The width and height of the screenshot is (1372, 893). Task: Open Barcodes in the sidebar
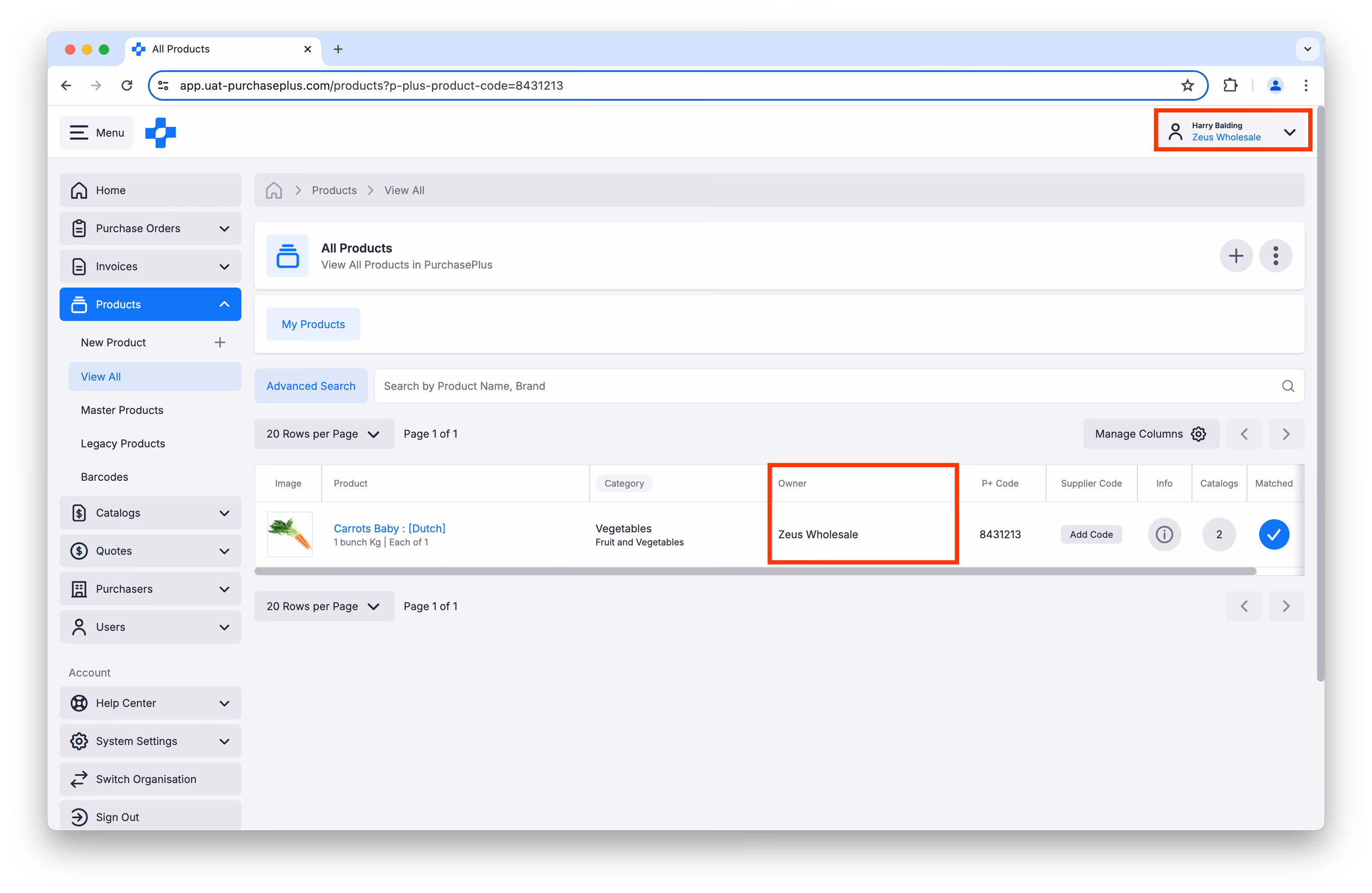104,477
